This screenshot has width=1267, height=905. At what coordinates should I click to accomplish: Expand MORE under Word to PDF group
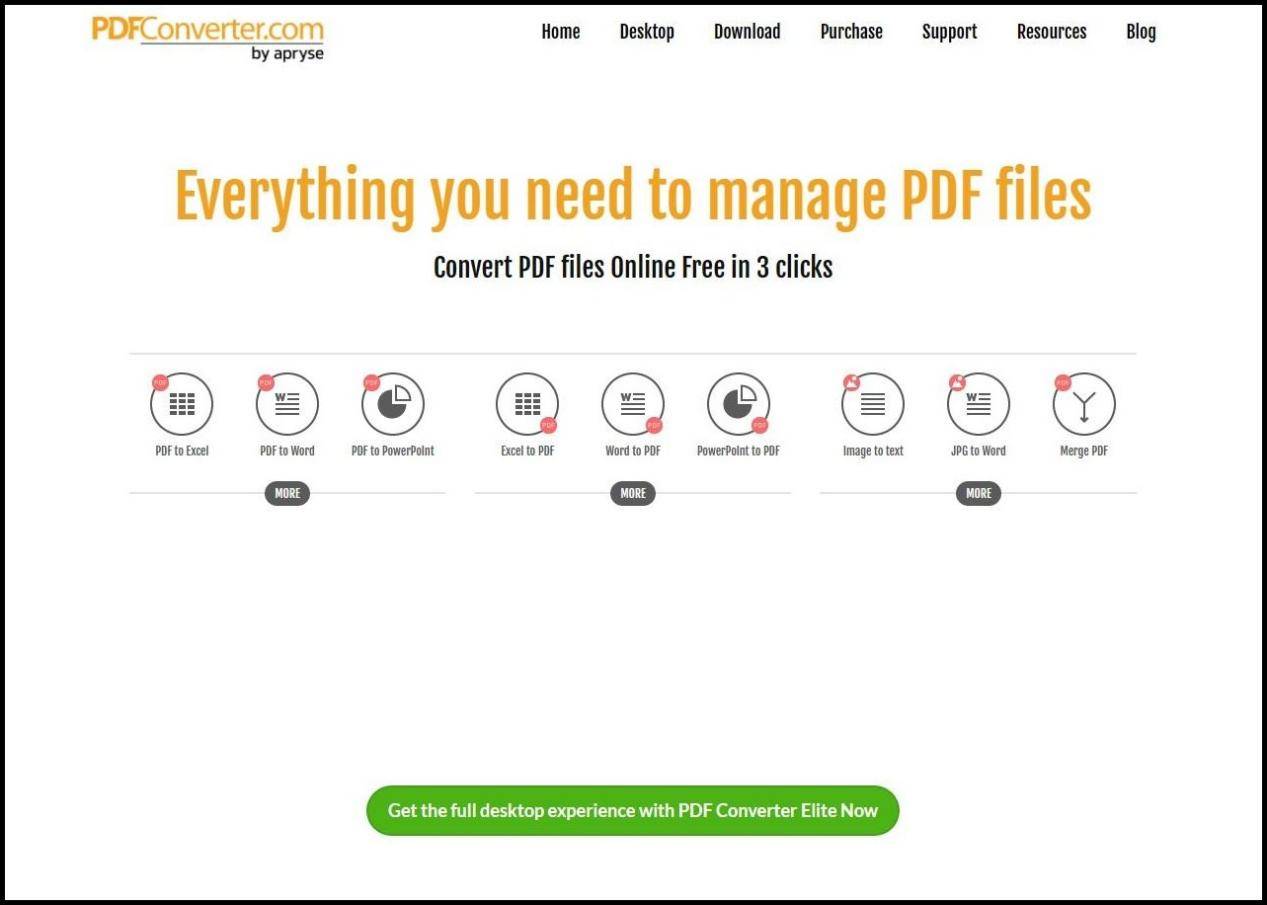click(x=633, y=493)
